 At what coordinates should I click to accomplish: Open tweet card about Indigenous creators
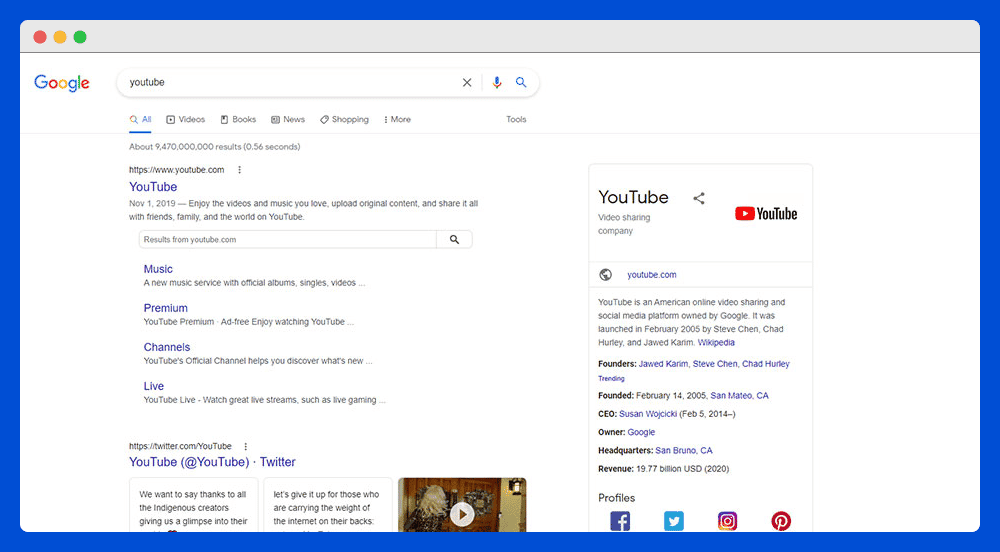coord(193,505)
